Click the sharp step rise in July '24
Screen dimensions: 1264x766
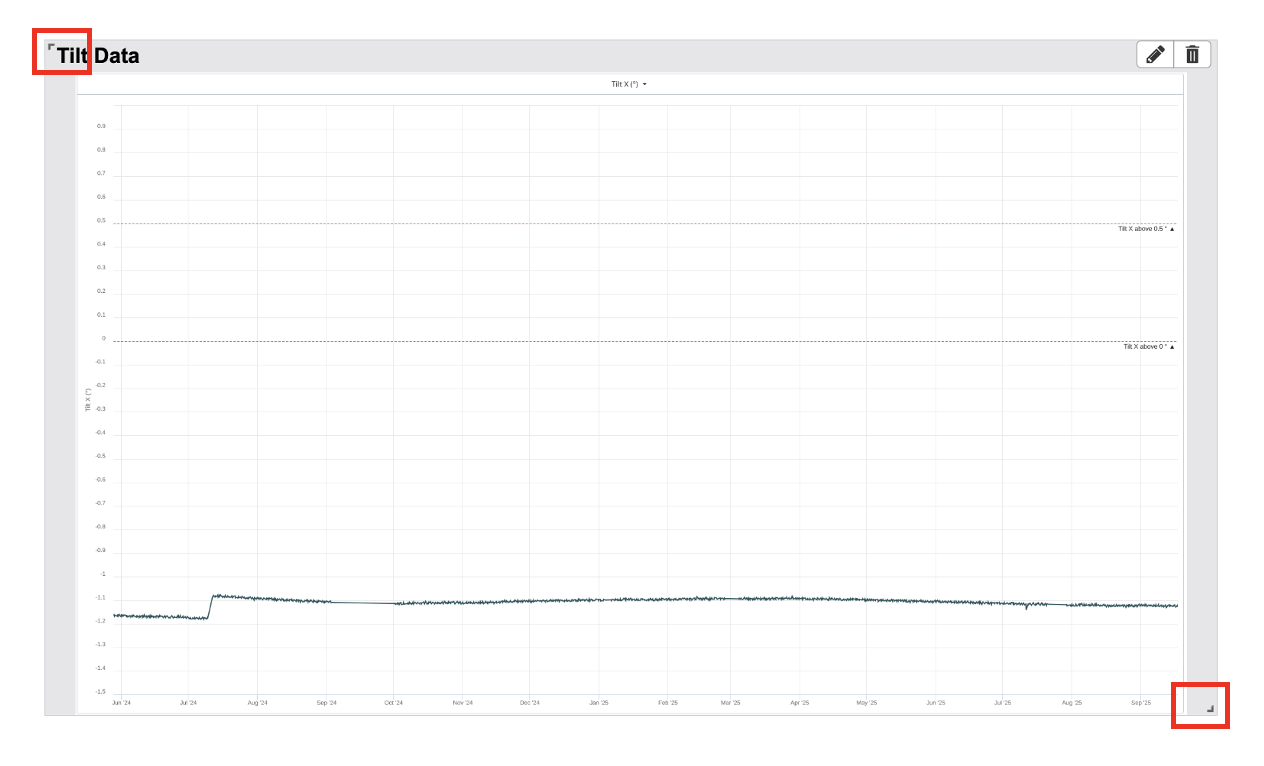[x=210, y=606]
